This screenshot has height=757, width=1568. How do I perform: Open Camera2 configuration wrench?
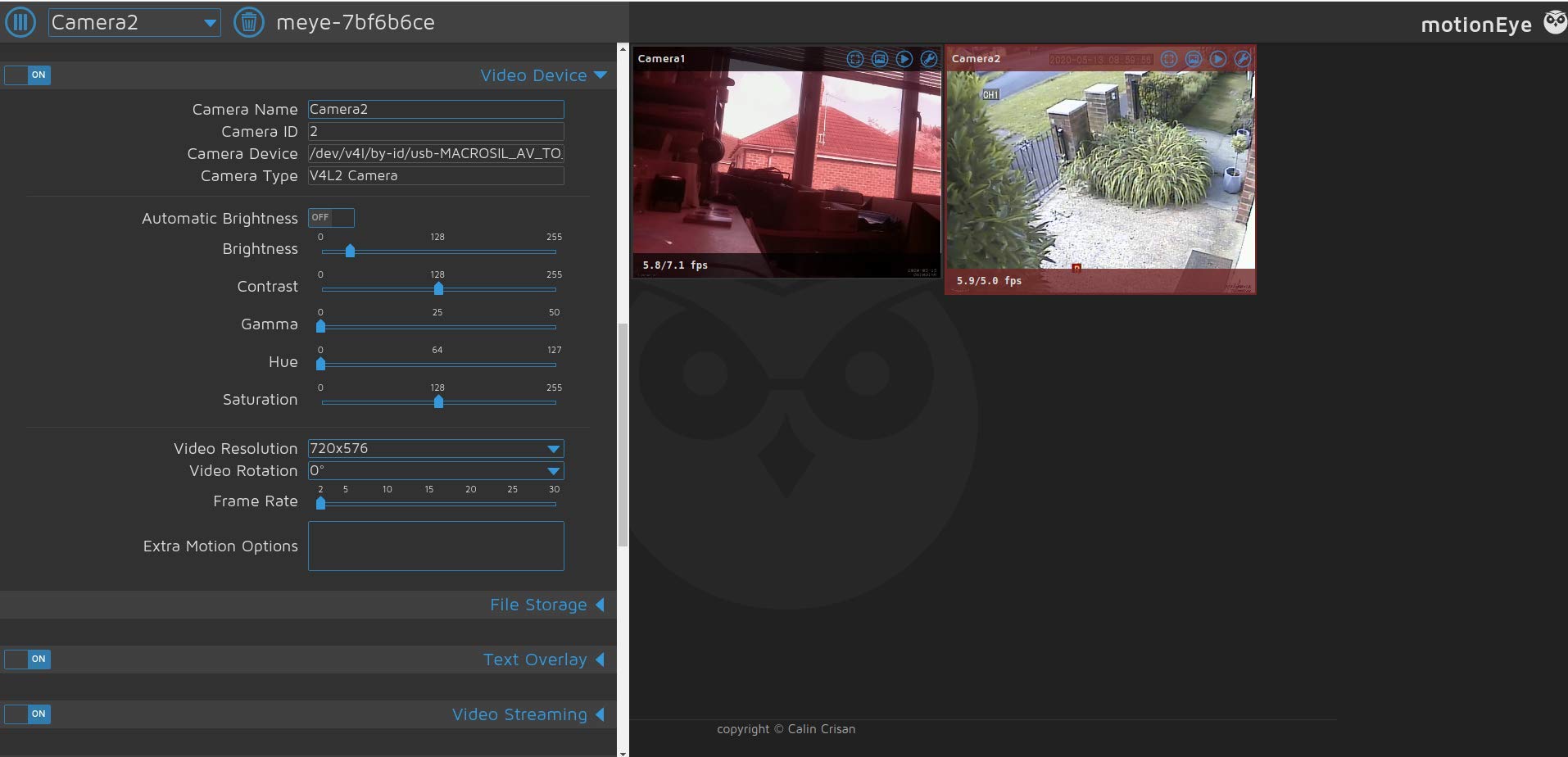pyautogui.click(x=1242, y=59)
